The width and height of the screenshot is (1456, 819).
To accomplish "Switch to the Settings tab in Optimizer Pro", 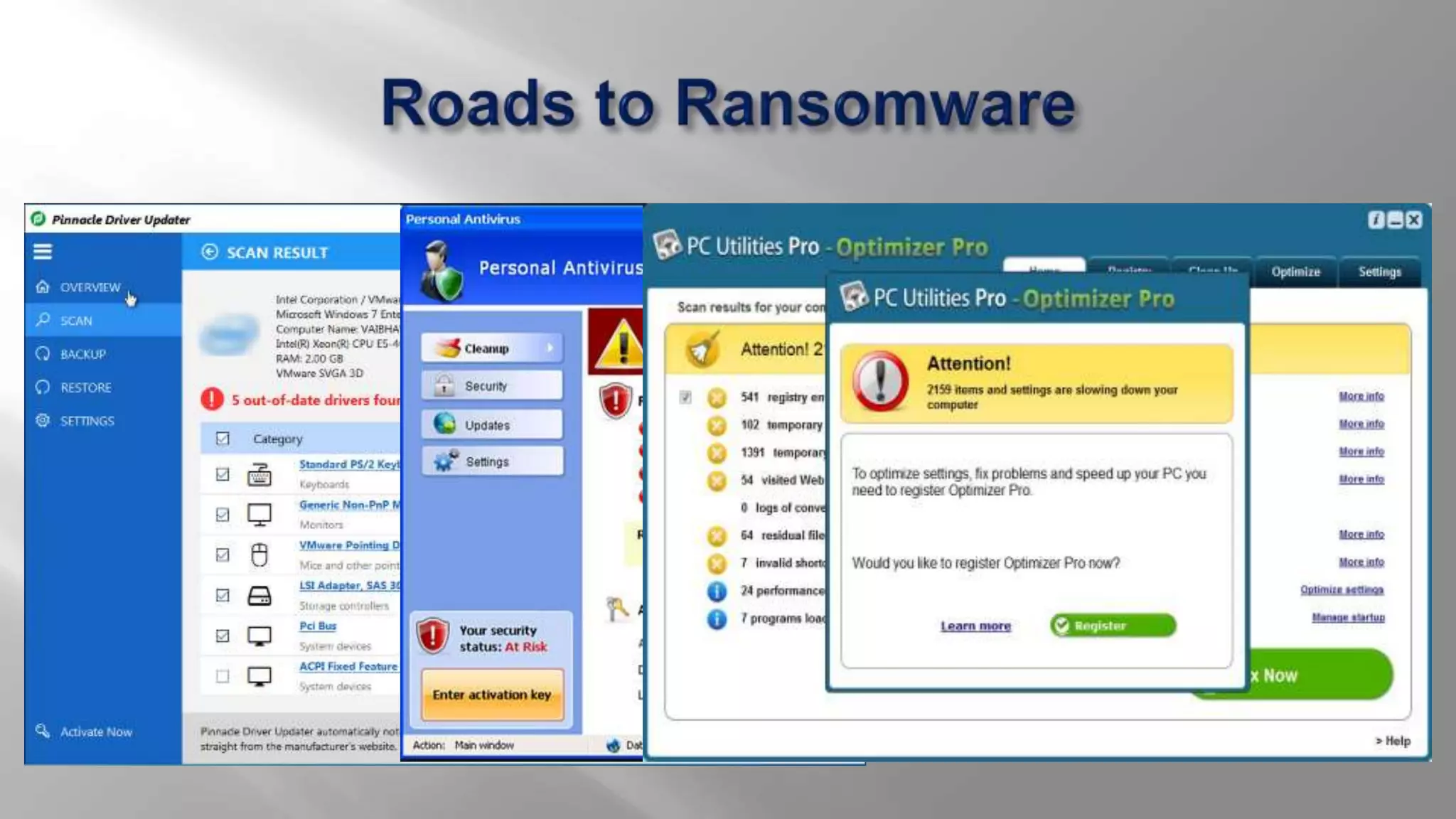I will click(x=1379, y=272).
